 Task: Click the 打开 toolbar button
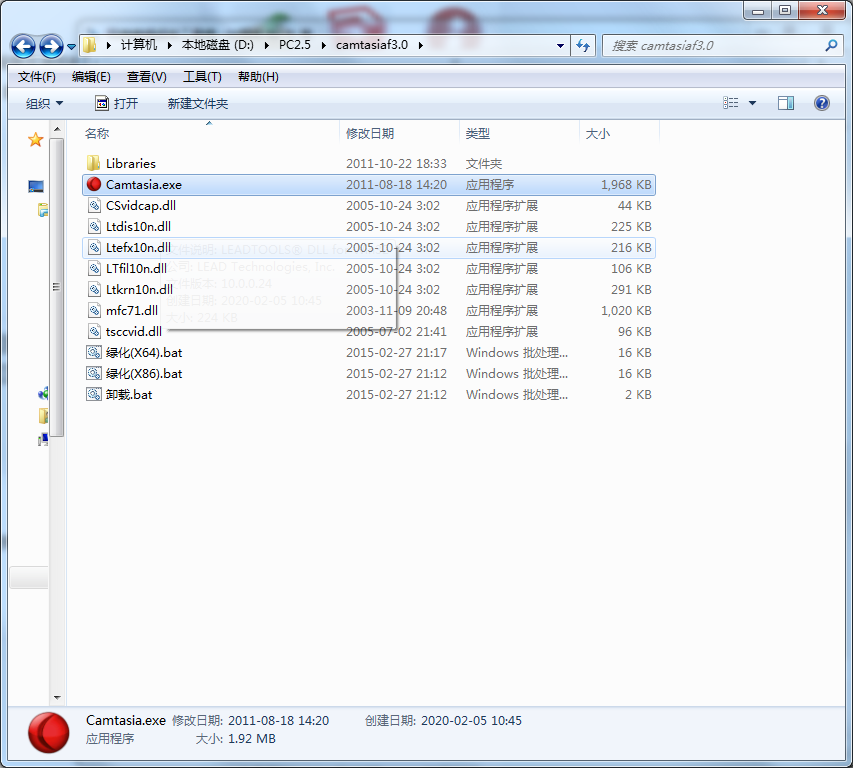click(117, 103)
